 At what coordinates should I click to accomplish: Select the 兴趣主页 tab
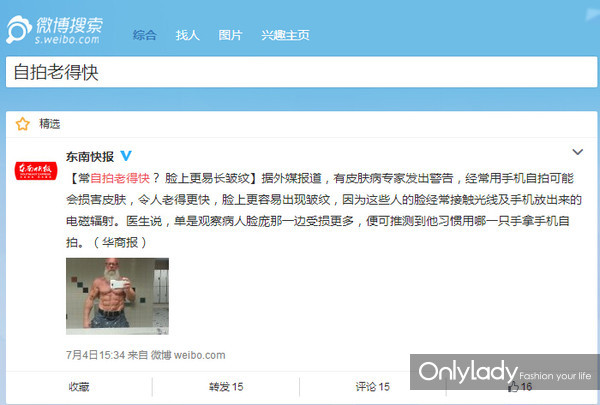click(x=285, y=35)
